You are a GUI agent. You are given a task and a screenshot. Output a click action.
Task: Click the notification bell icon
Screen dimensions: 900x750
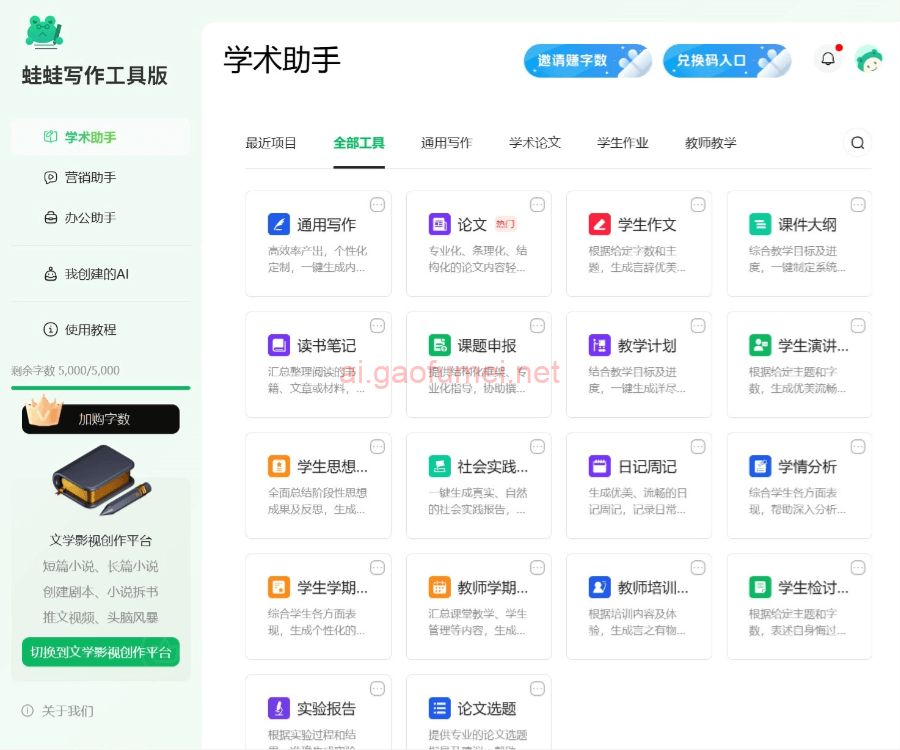[x=828, y=59]
